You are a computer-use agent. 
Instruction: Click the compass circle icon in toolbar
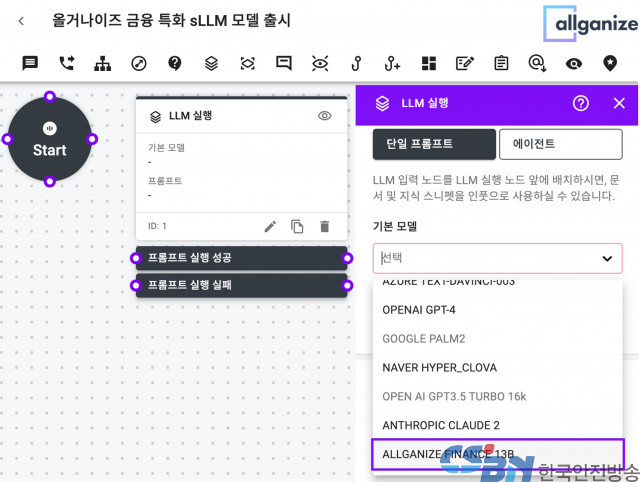(139, 63)
